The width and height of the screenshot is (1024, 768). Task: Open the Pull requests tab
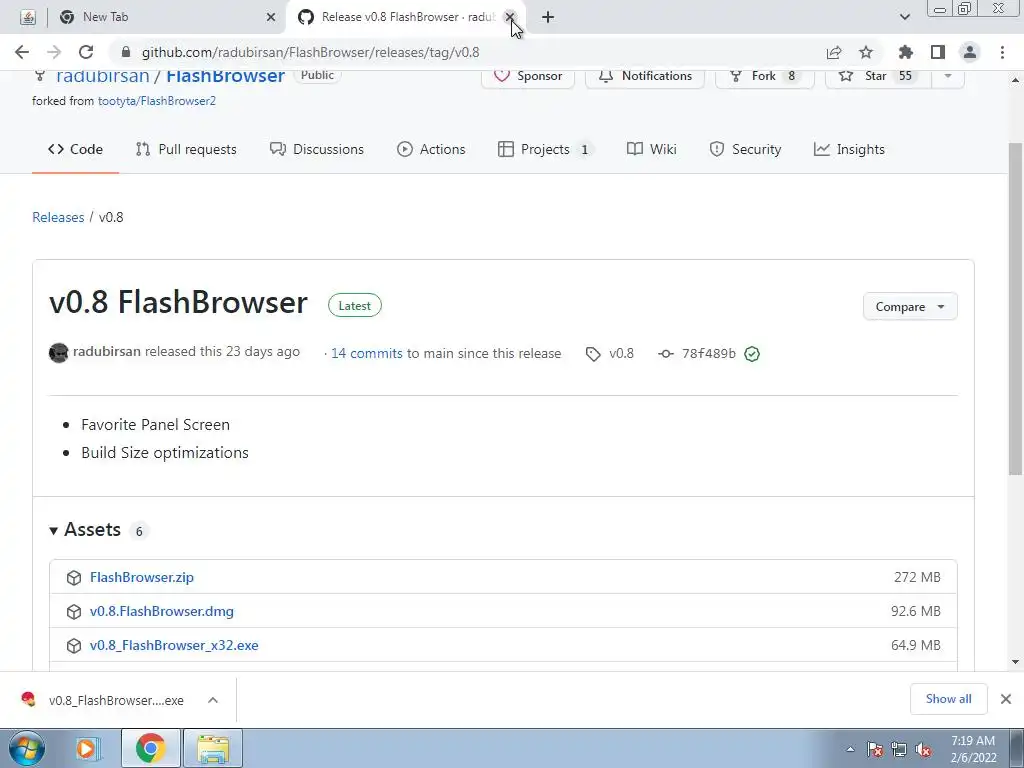point(186,150)
